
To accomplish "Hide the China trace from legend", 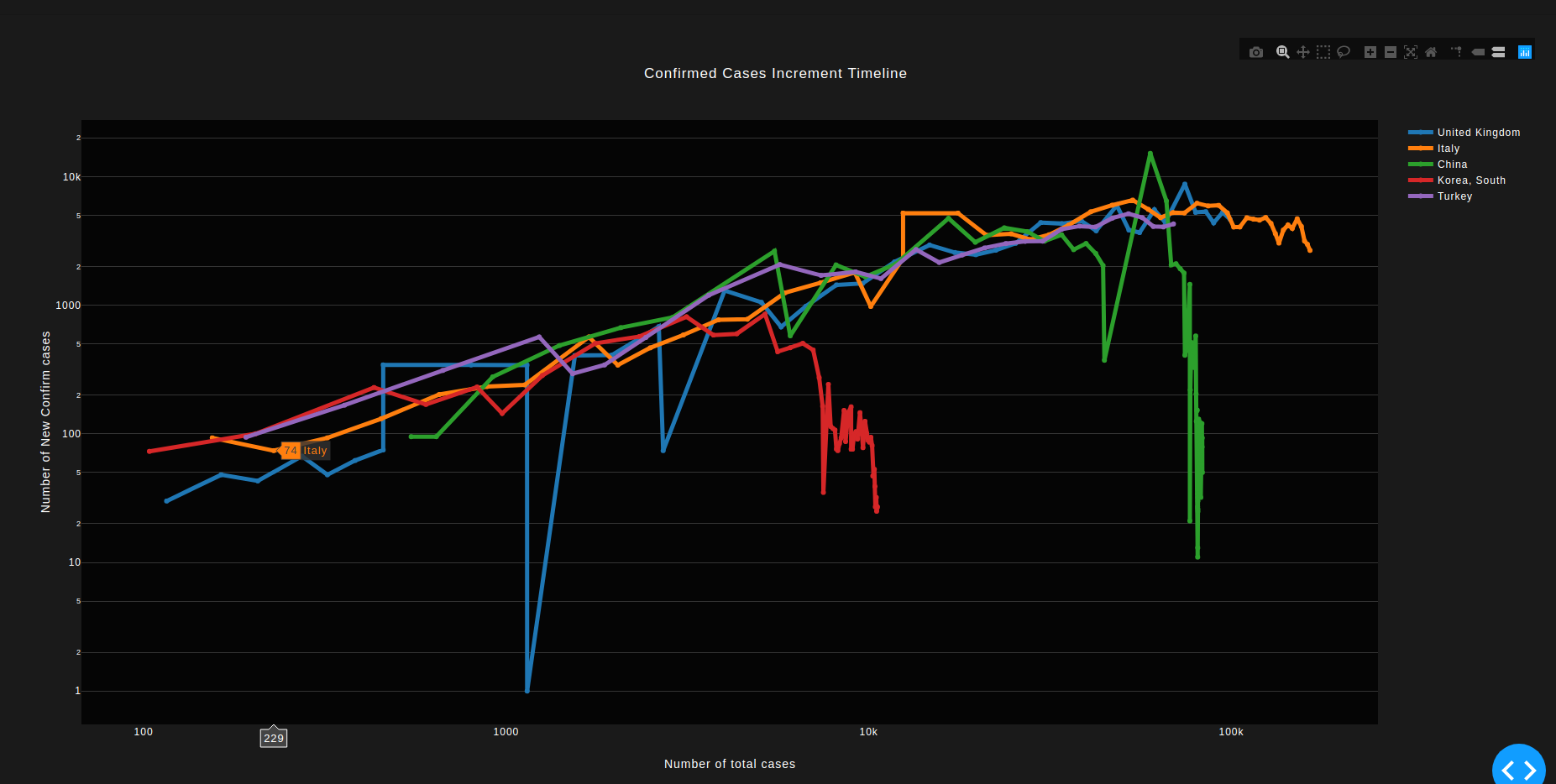I will (1452, 165).
